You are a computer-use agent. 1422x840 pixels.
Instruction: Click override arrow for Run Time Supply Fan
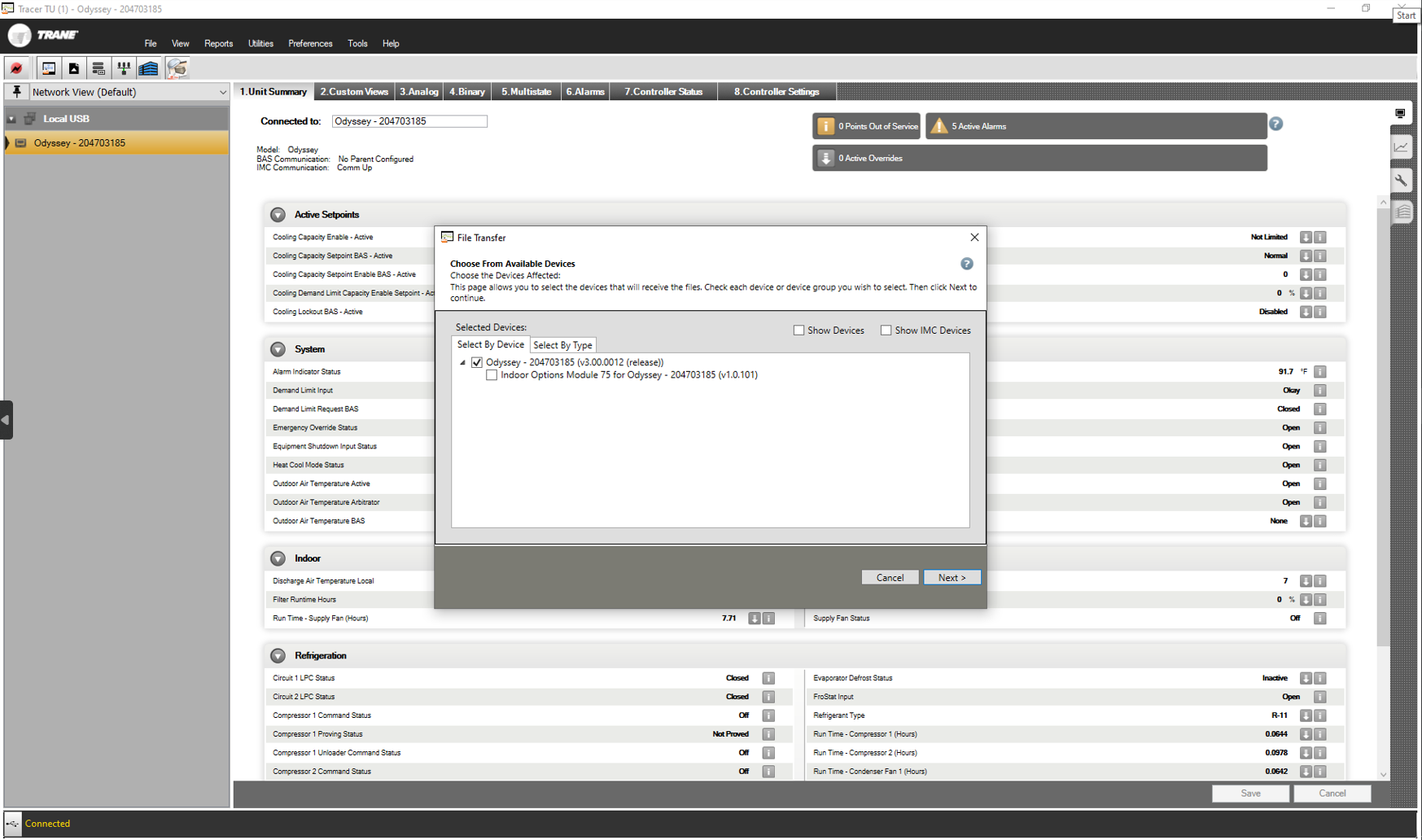[x=755, y=619]
